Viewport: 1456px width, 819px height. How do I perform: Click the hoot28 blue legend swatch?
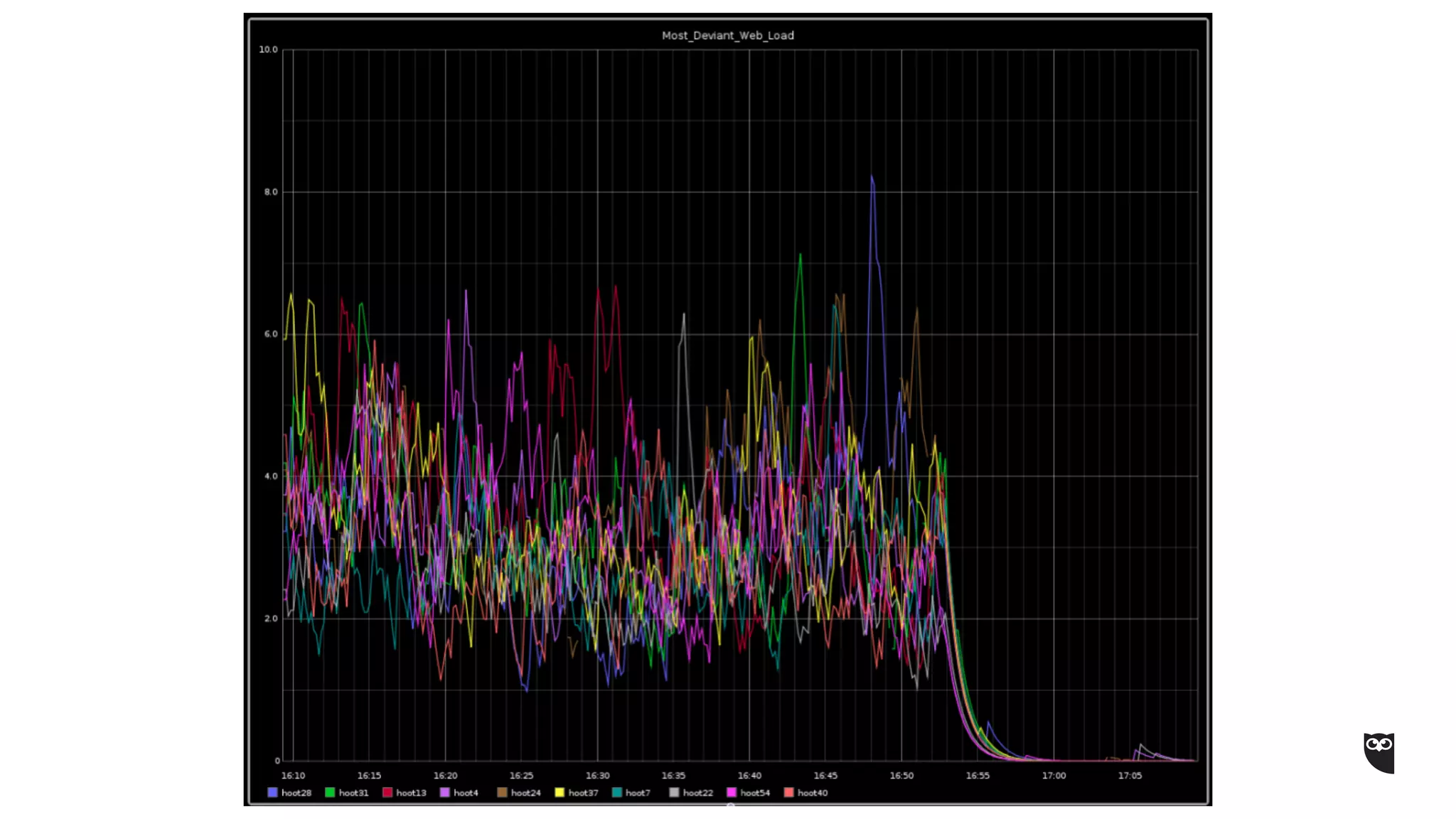pos(272,792)
